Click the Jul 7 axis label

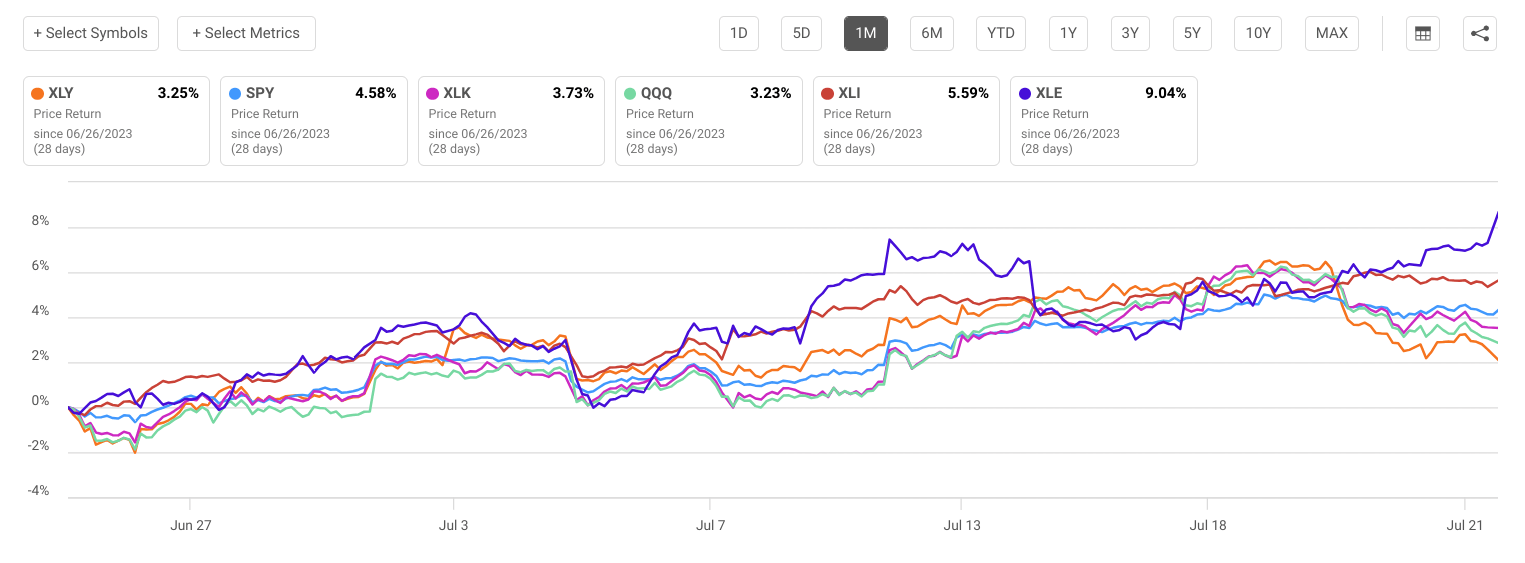click(x=710, y=525)
